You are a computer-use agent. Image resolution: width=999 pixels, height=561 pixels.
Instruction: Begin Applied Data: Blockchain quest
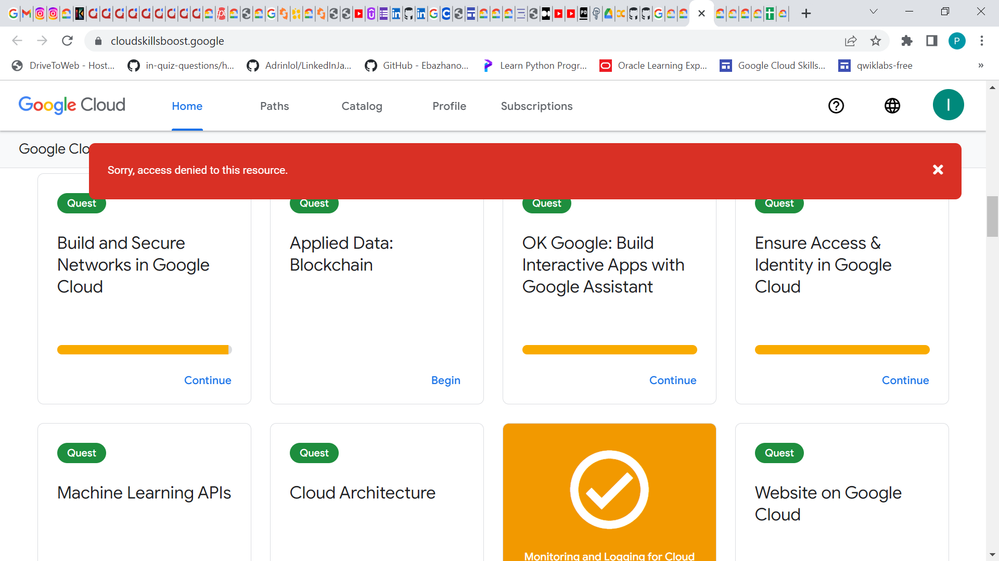point(445,380)
